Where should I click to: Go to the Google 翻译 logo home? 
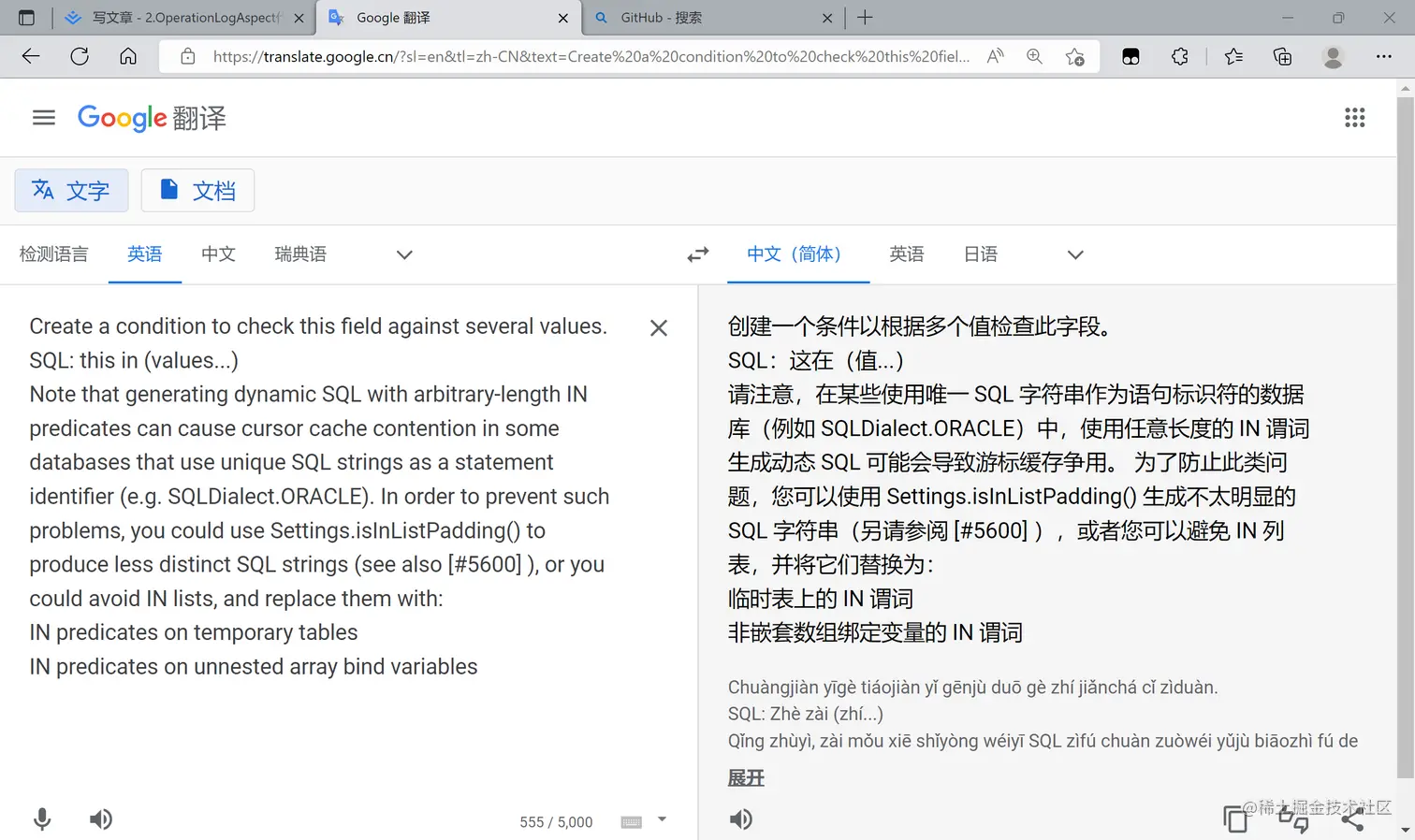pyautogui.click(x=152, y=118)
